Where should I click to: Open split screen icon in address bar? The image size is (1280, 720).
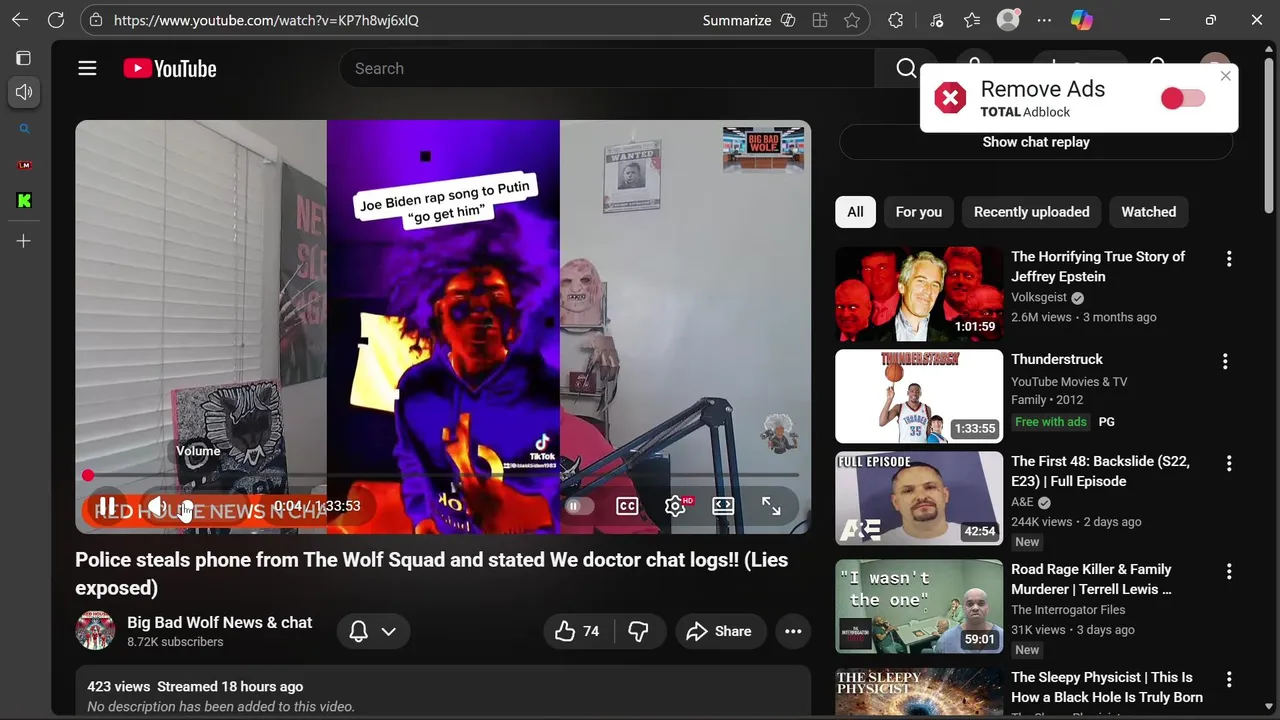click(820, 20)
